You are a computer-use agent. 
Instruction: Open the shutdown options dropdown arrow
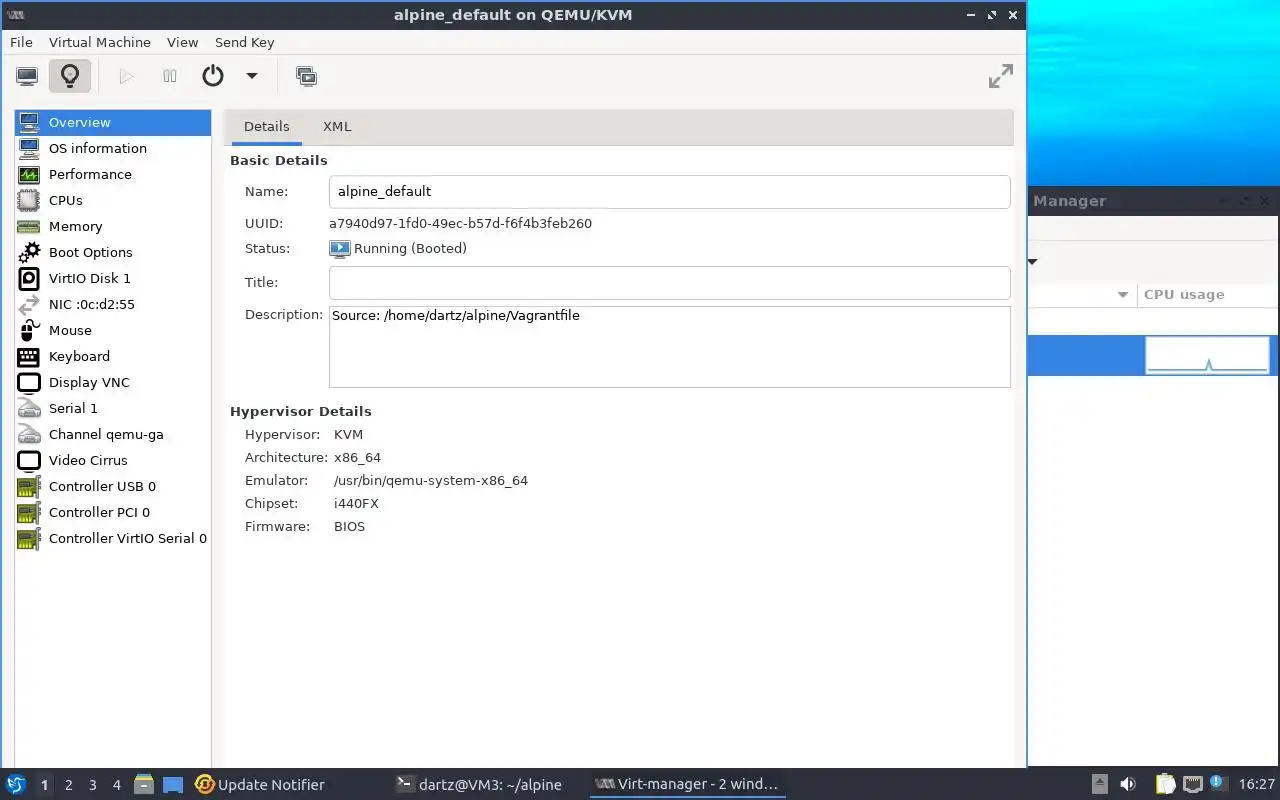point(252,76)
